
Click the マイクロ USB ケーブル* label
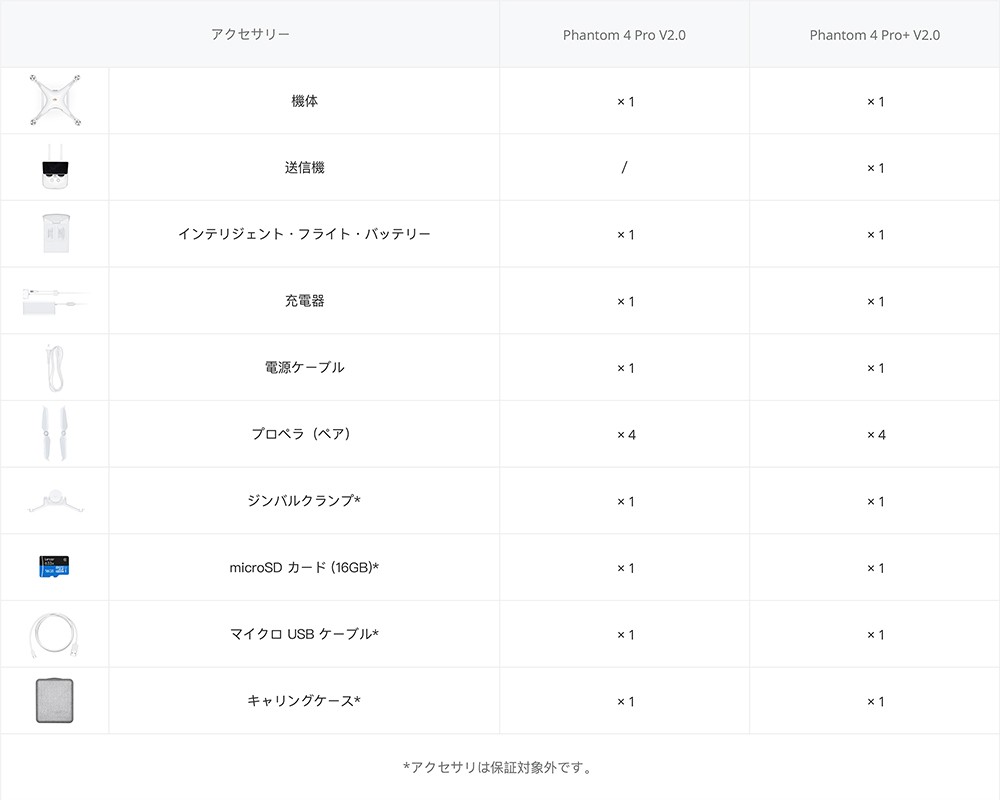tap(304, 634)
